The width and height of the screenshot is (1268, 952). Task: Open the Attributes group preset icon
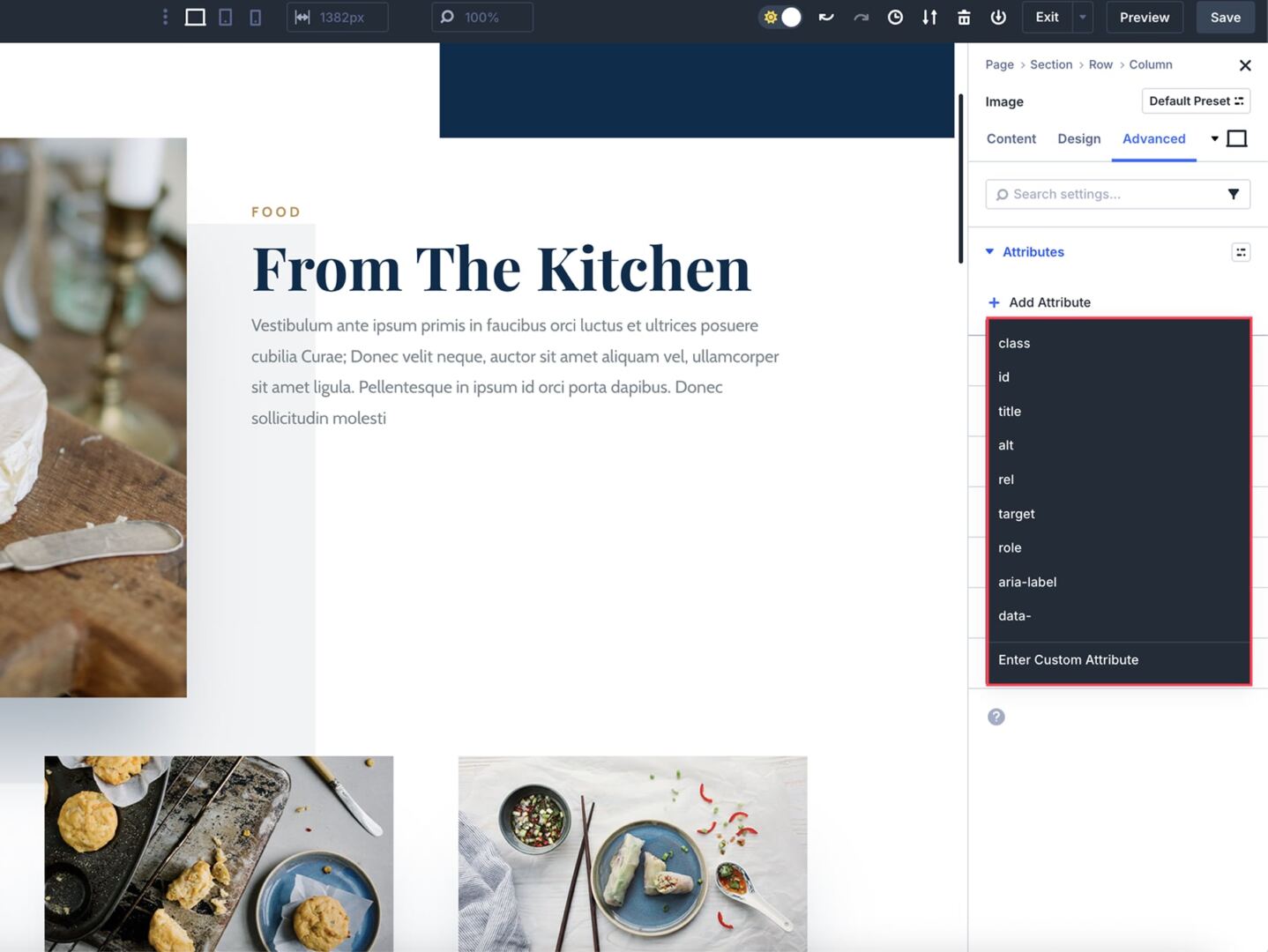[1241, 252]
